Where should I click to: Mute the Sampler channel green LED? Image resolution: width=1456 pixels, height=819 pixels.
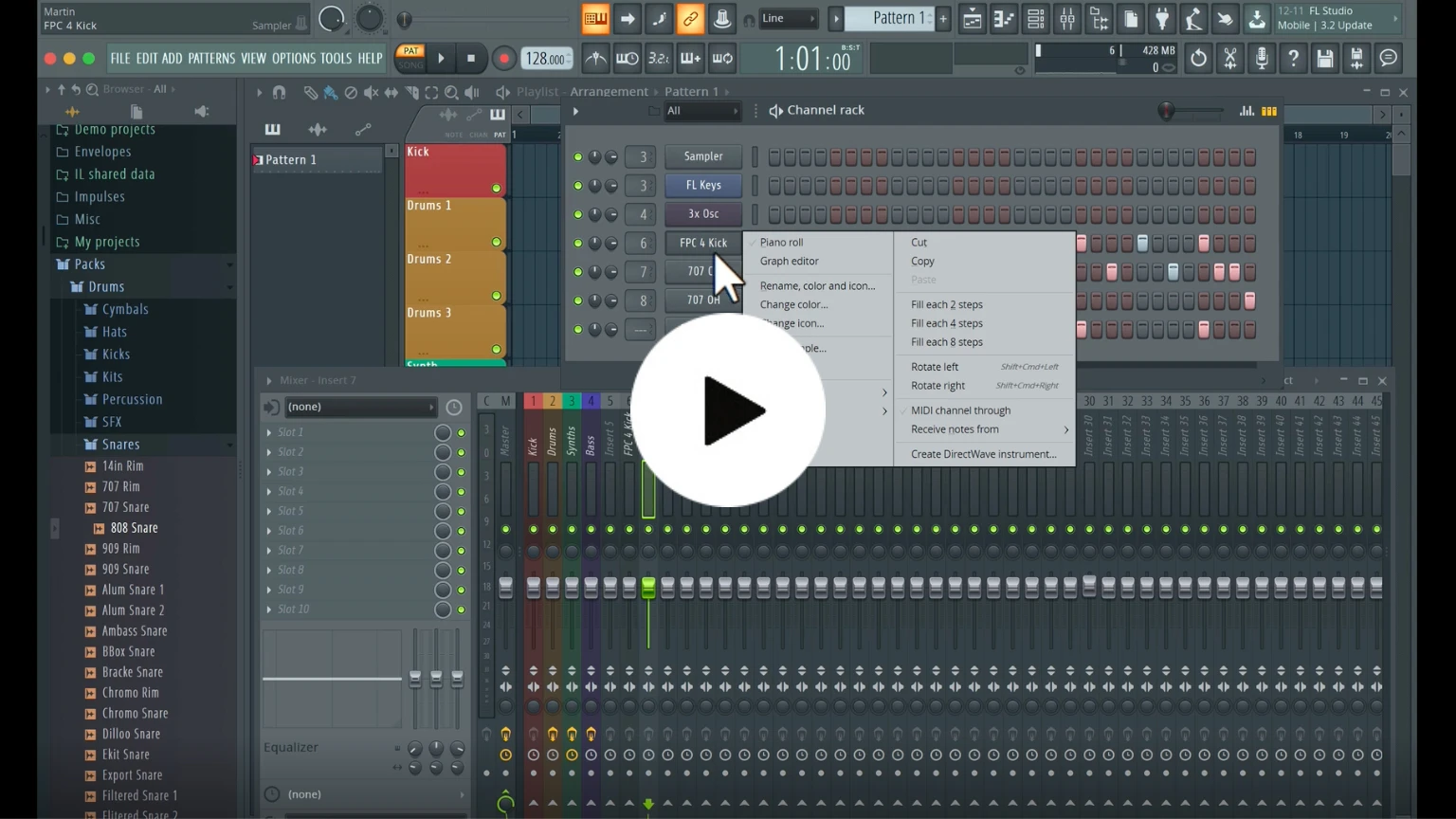pyautogui.click(x=577, y=157)
